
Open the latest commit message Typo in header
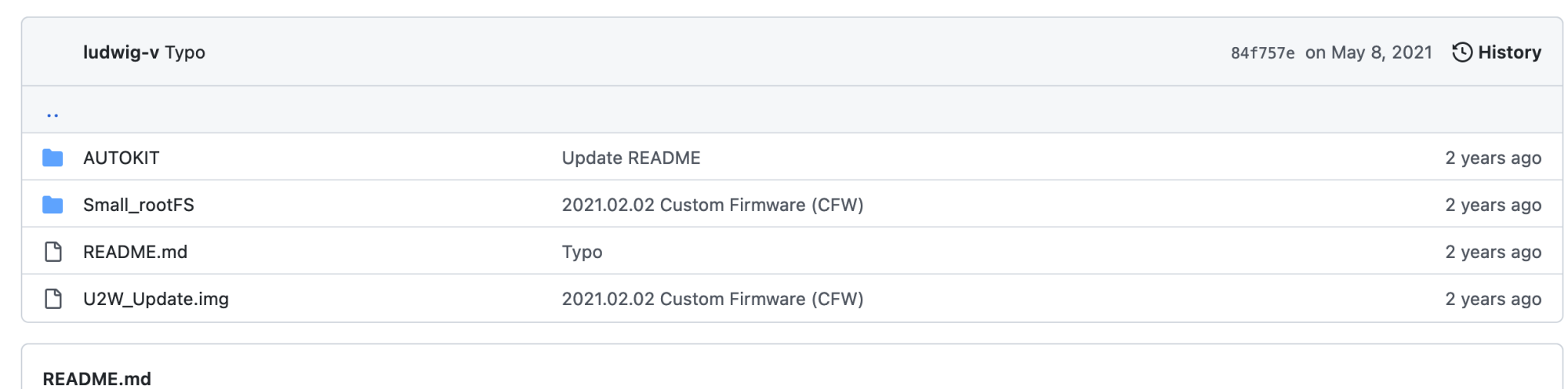pos(185,53)
